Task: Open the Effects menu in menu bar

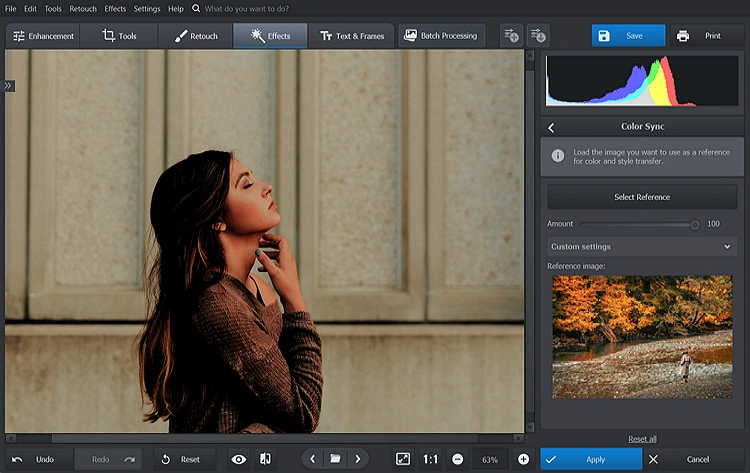Action: coord(115,9)
